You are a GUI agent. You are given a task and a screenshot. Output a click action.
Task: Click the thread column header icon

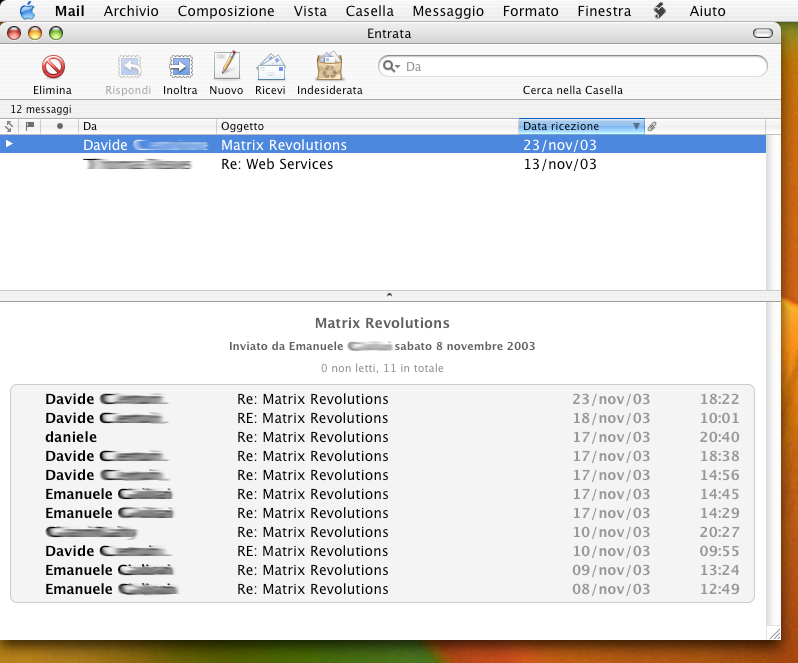[9, 126]
